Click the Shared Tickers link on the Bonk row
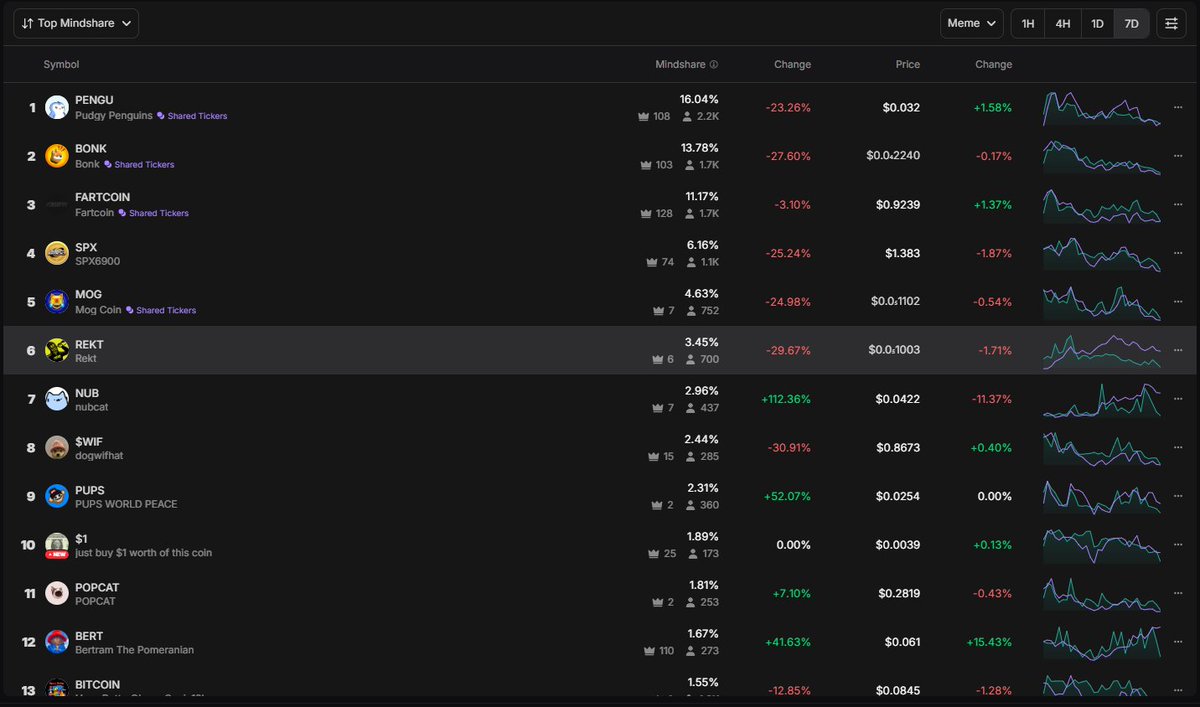The width and height of the screenshot is (1200, 707). (x=147, y=164)
